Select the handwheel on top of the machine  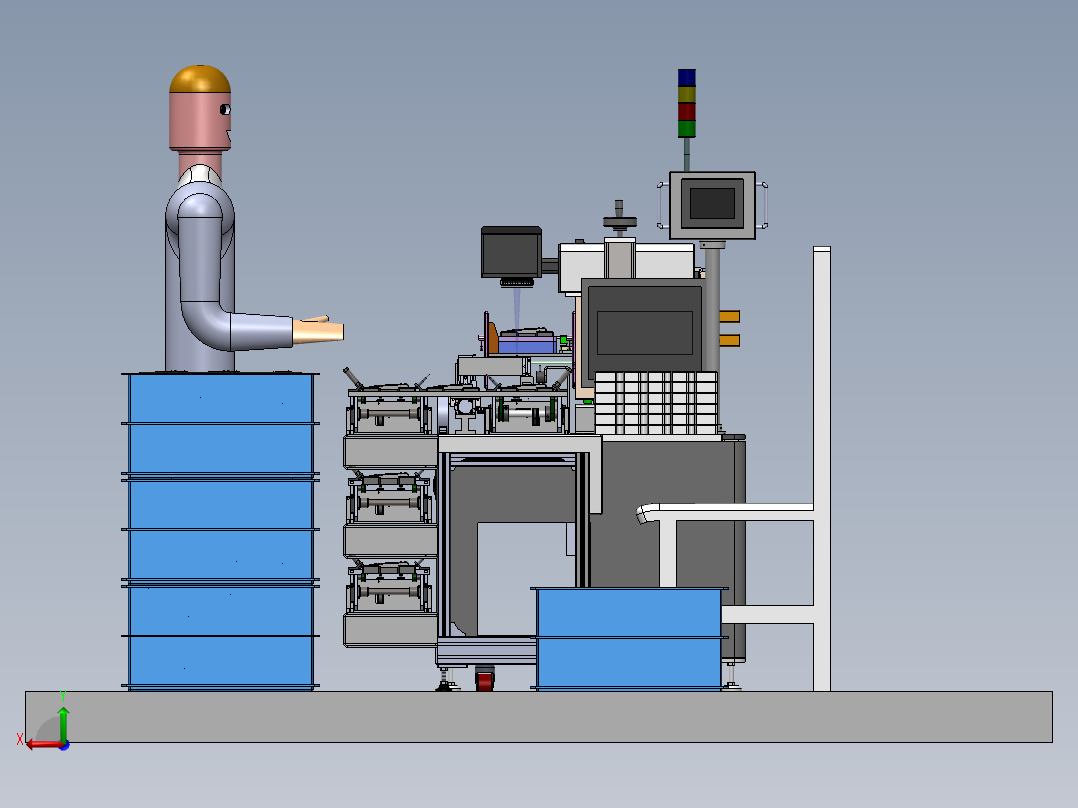619,220
